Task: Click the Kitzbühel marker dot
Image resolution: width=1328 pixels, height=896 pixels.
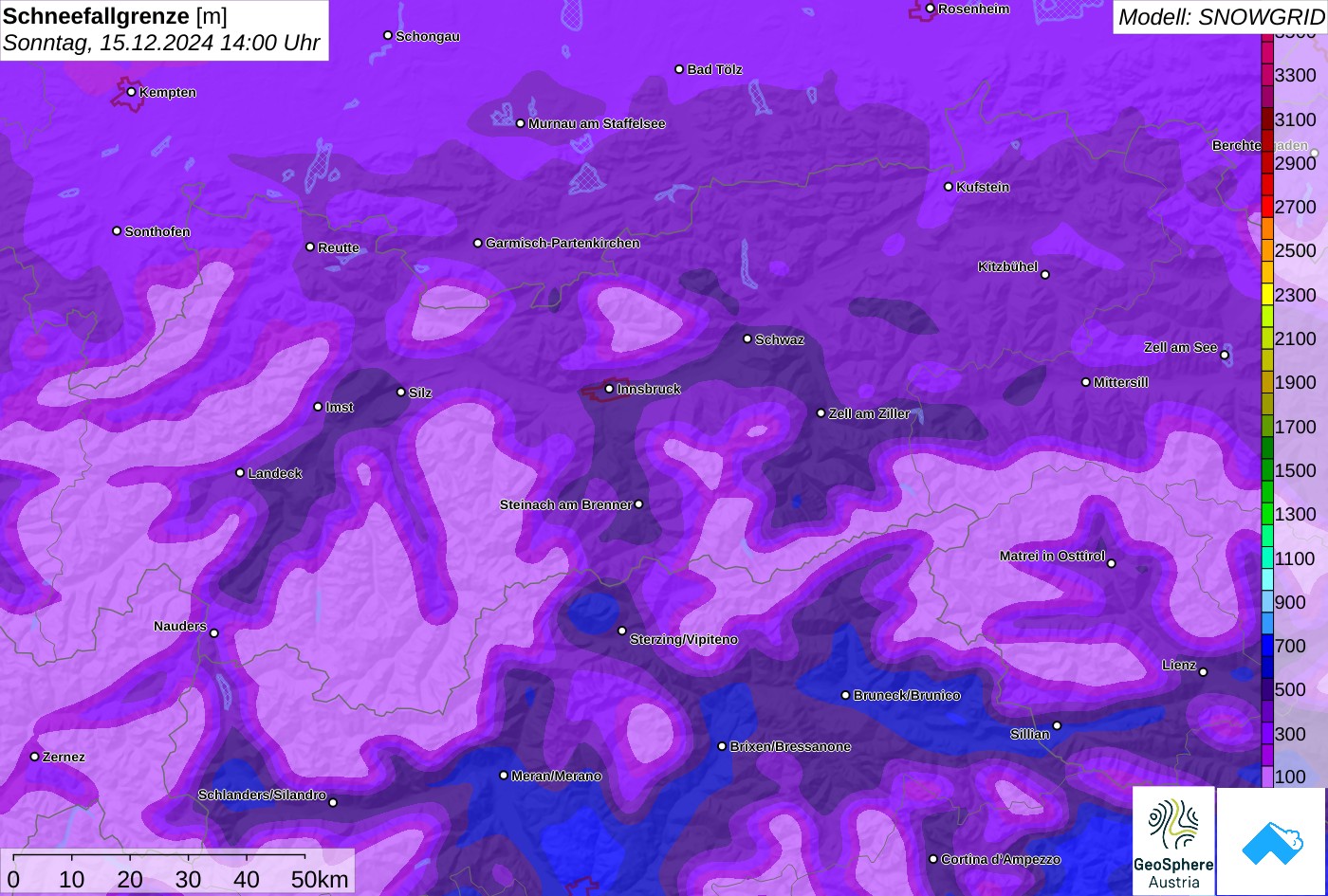Action: point(1045,275)
